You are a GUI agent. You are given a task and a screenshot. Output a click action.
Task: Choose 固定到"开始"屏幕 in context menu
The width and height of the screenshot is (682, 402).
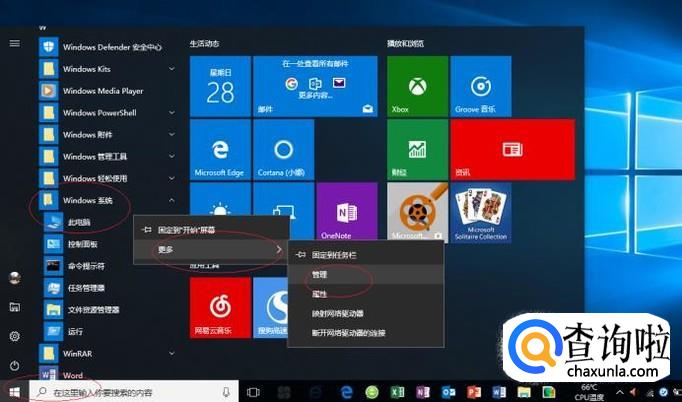(211, 229)
